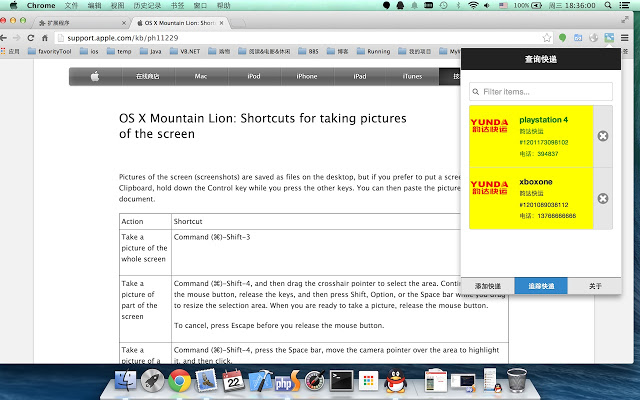Open the Java bookmarks folder

pos(151,51)
